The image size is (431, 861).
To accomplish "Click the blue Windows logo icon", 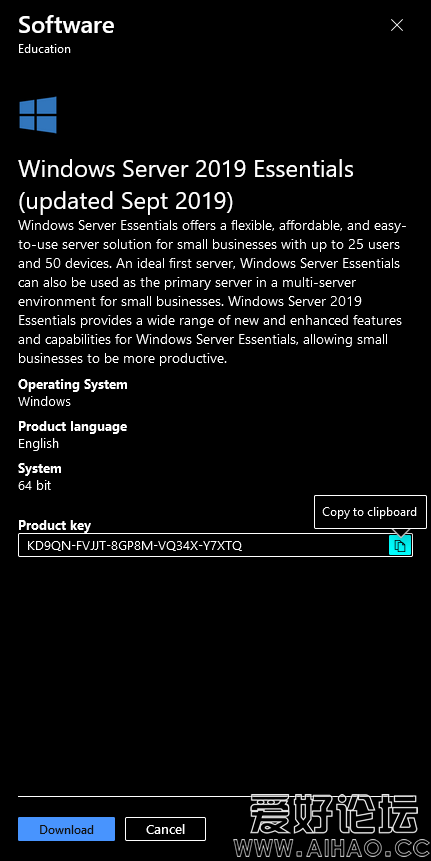I will 38,115.
